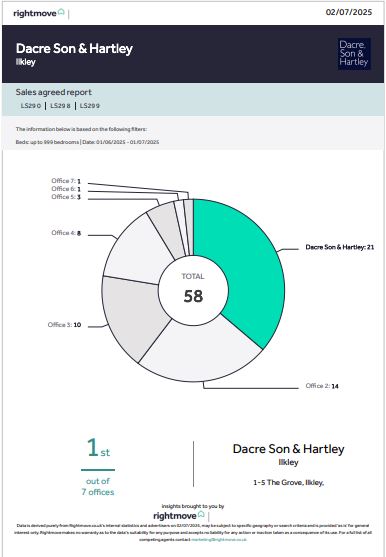Click the 'Office 2: 14' label

tap(322, 386)
